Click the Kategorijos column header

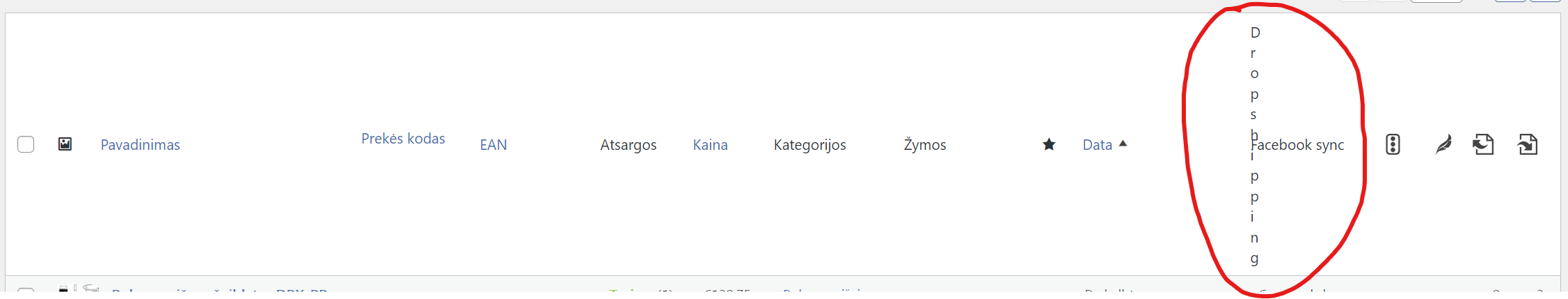click(x=810, y=145)
